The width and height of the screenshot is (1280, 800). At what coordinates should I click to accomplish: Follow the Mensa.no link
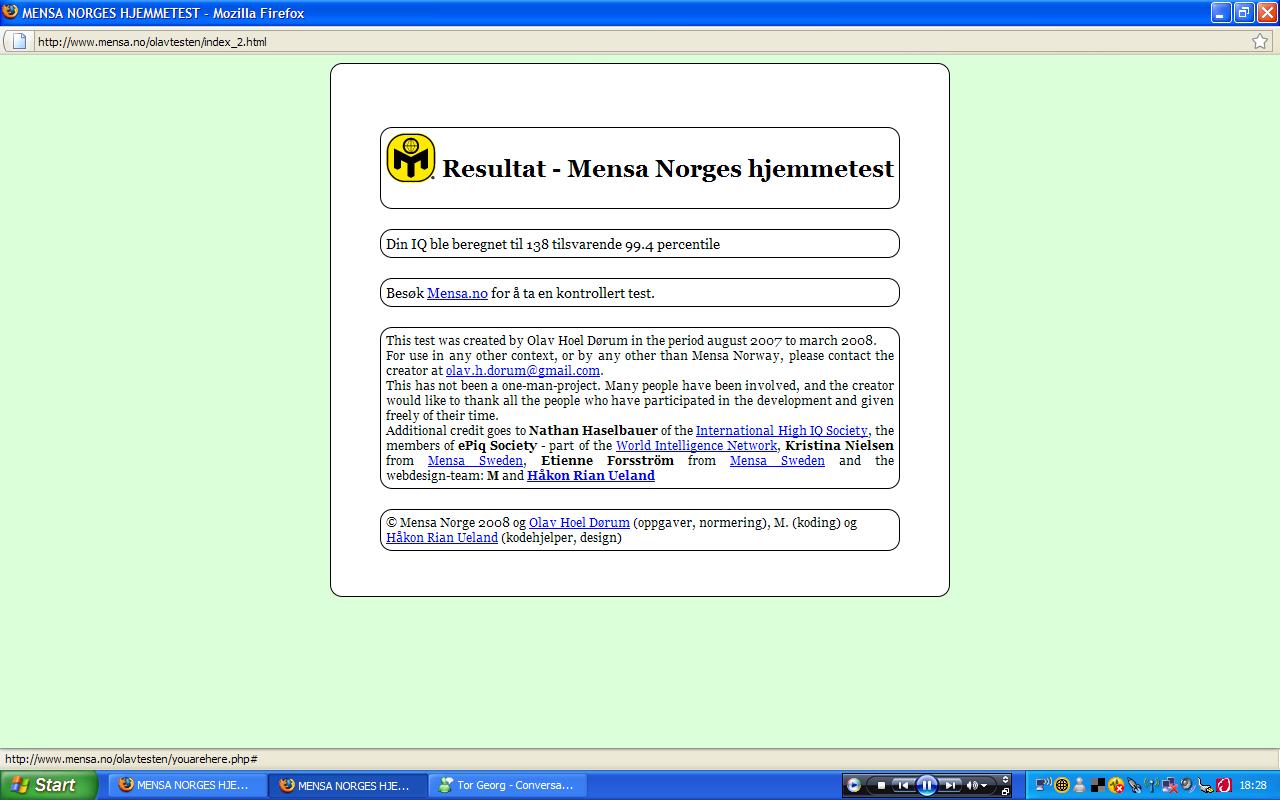pyautogui.click(x=457, y=293)
